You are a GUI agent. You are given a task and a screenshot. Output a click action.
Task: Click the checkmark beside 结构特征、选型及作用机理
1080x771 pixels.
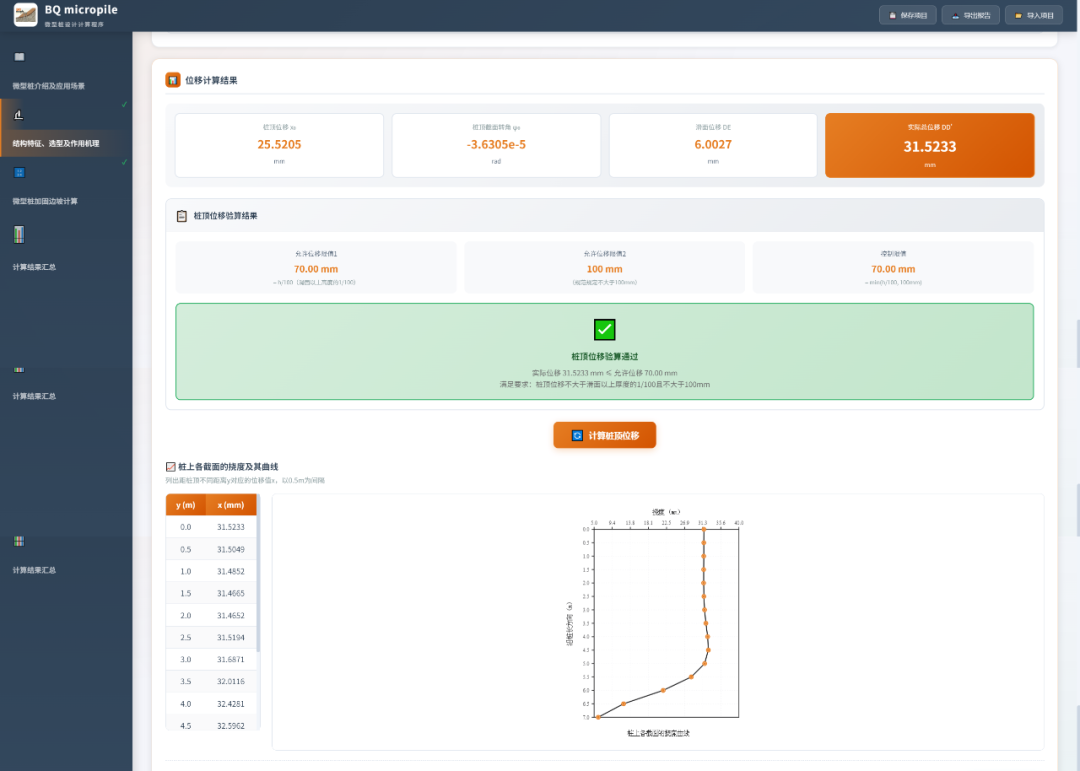[x=125, y=105]
